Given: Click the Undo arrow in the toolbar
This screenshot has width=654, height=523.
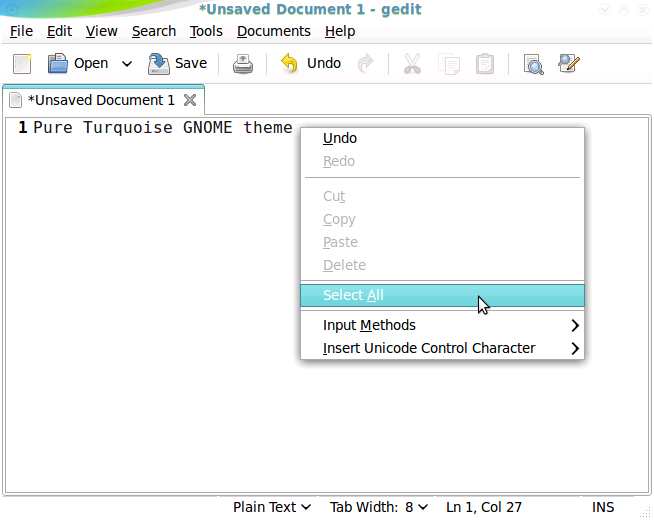Looking at the screenshot, I should [x=289, y=64].
